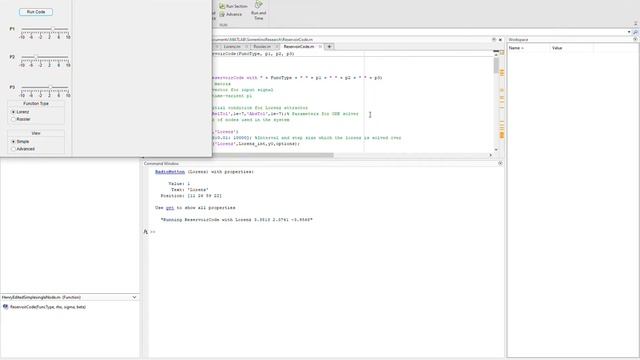Click the get link in Command Window
Viewport: 640px width, 360px height.
(170, 208)
